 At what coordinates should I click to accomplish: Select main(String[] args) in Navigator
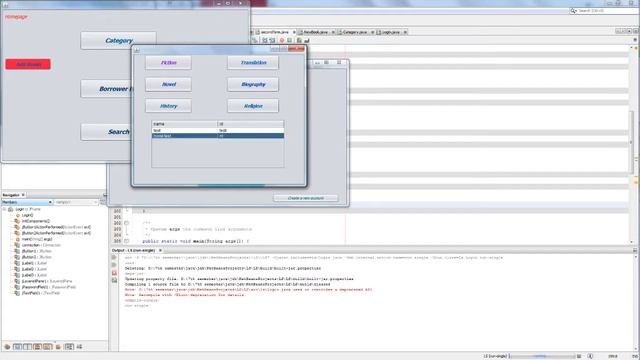coord(37,239)
